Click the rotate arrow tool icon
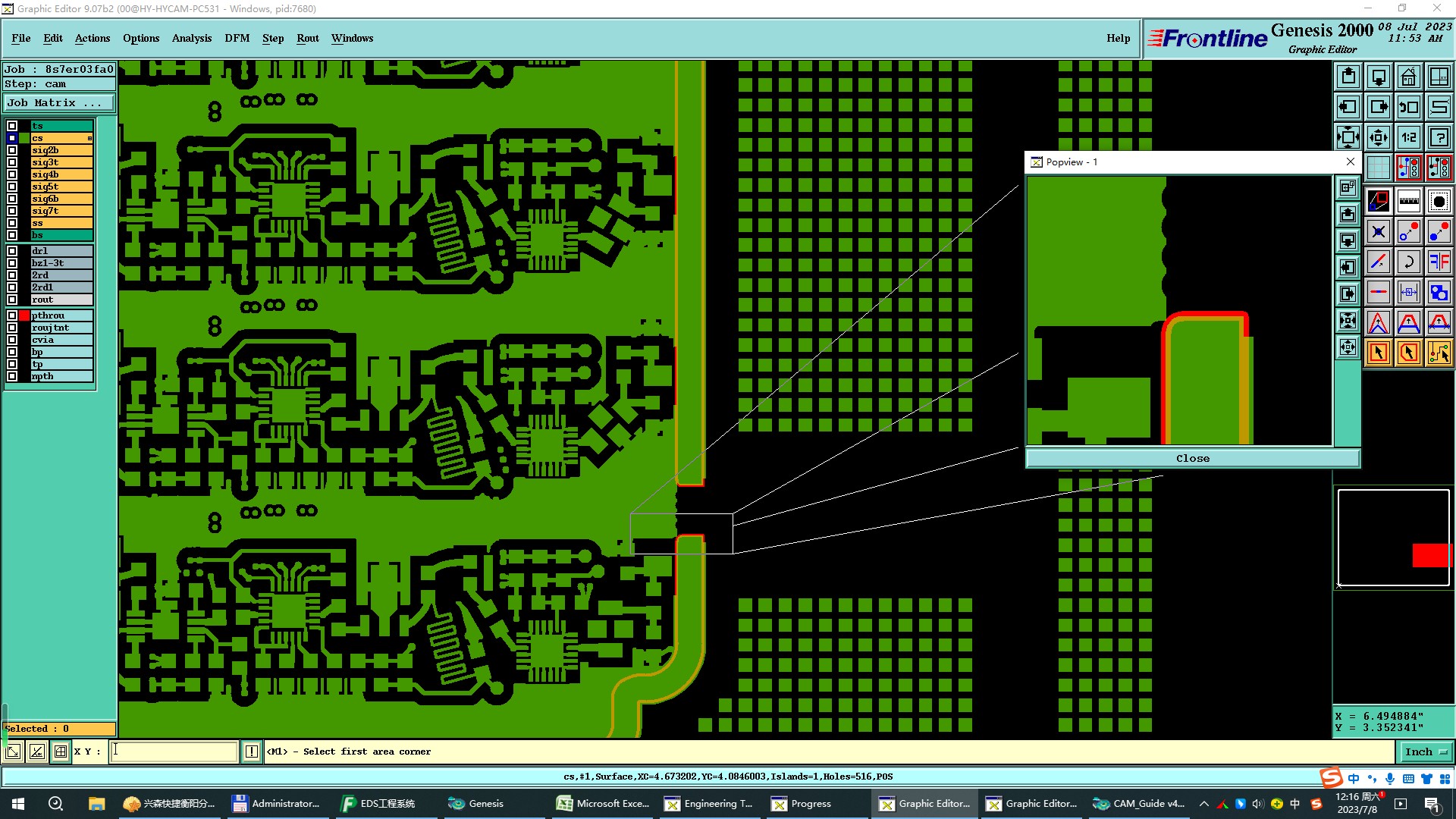Viewport: 1456px width, 819px height. click(x=1408, y=262)
